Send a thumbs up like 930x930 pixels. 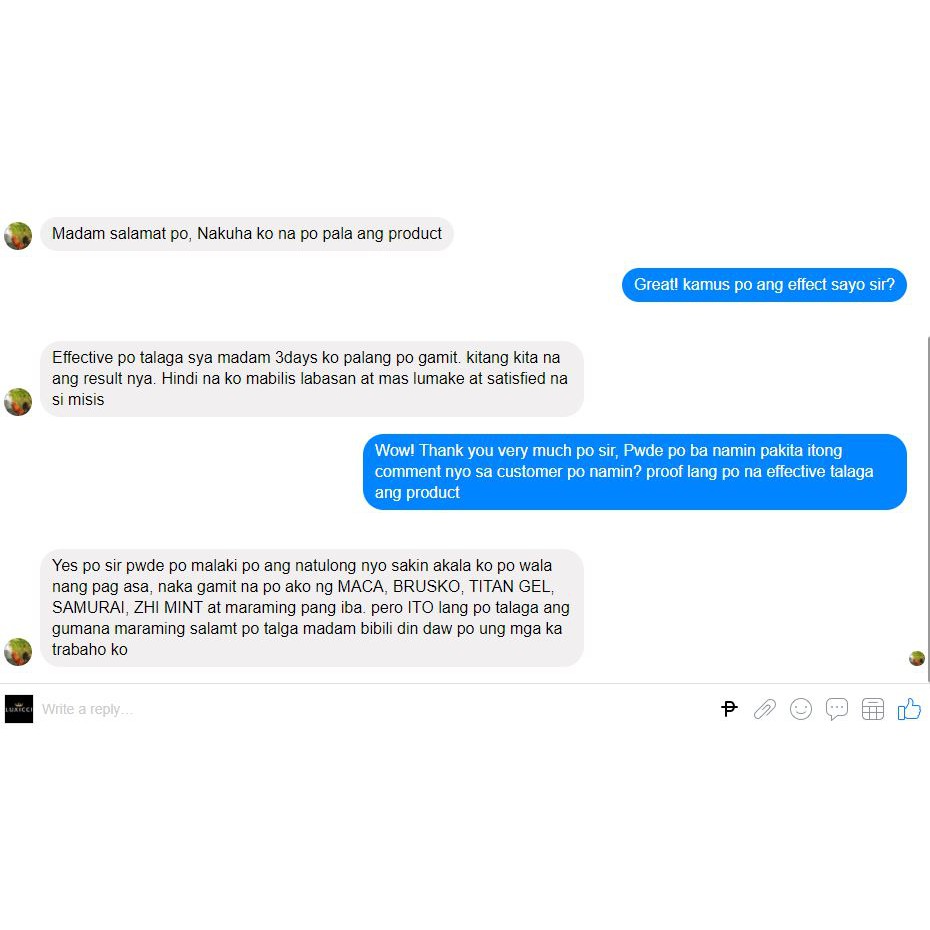pos(909,708)
